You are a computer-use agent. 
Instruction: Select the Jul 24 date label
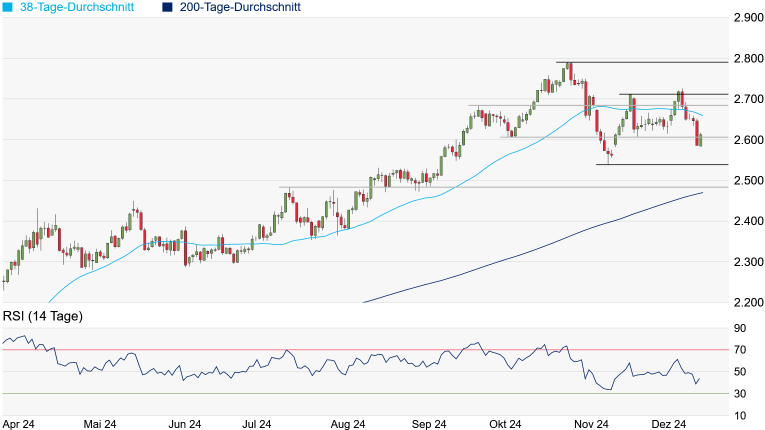click(x=256, y=424)
